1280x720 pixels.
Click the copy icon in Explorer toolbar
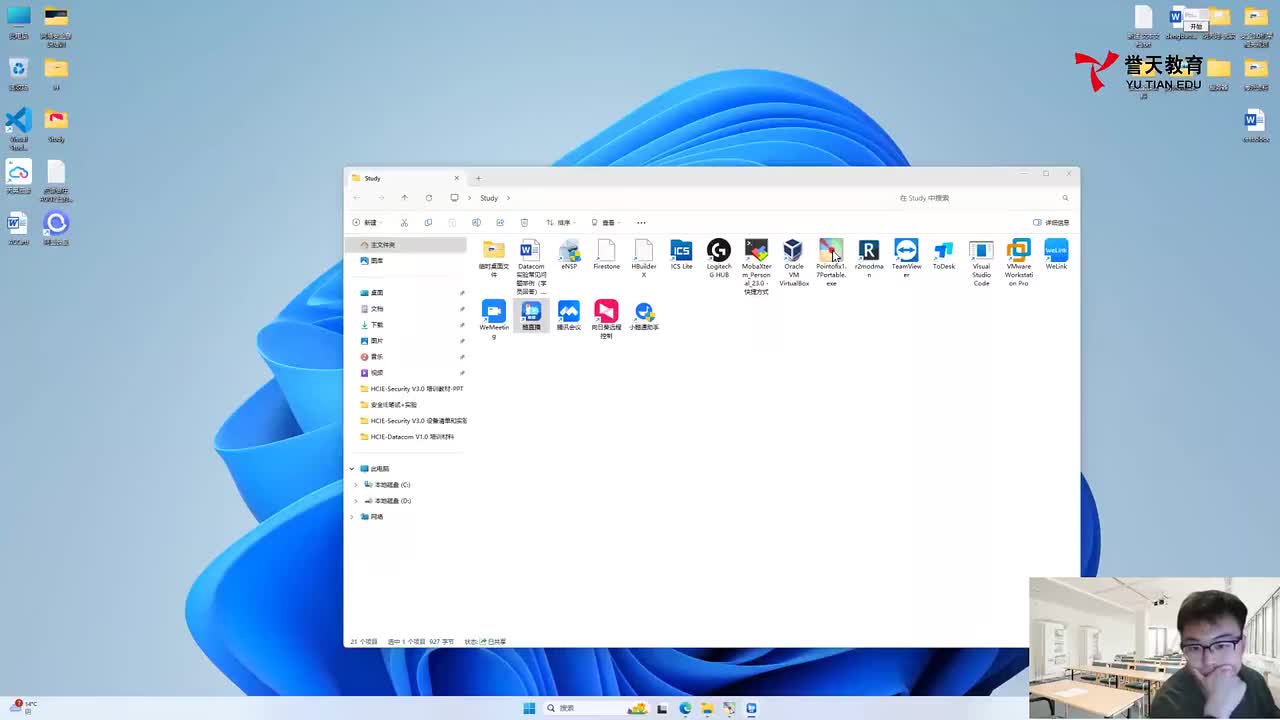[x=428, y=223]
